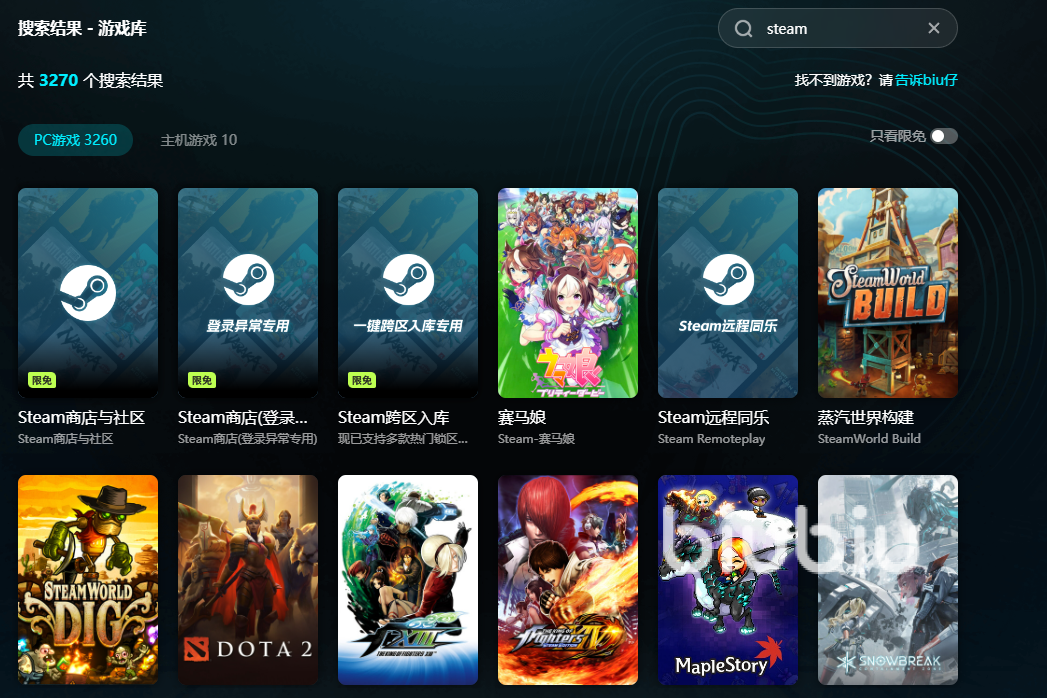Select MapleStory game cover

click(728, 580)
